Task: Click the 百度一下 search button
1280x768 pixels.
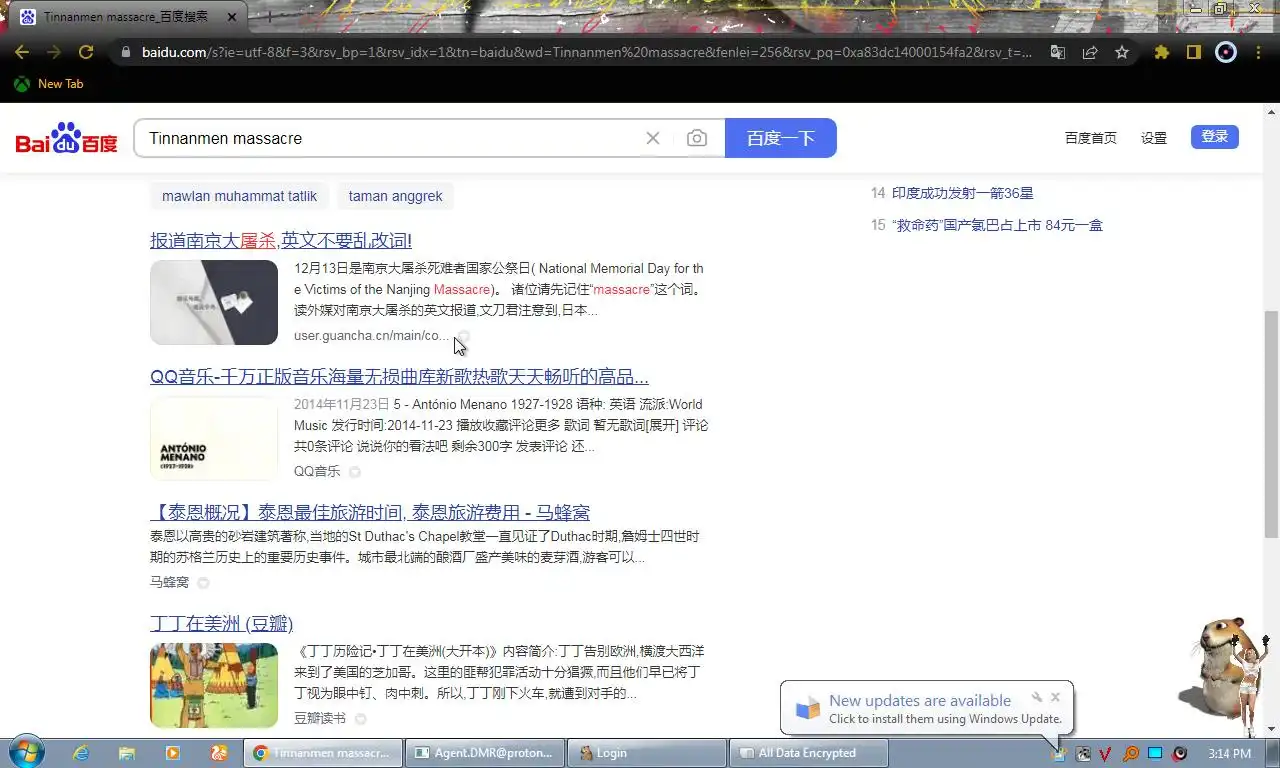Action: click(781, 138)
